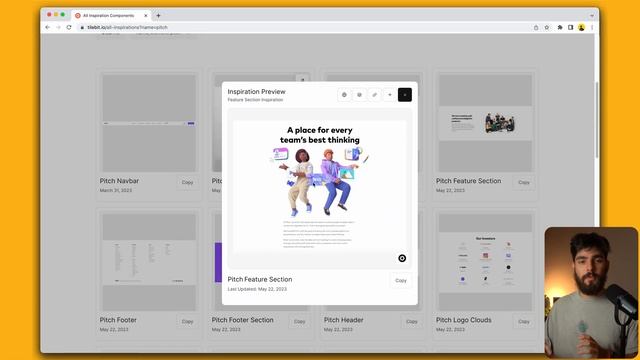This screenshot has height=360, width=640.
Task: Open the Pitch Navbar thumbnail
Action: point(149,123)
